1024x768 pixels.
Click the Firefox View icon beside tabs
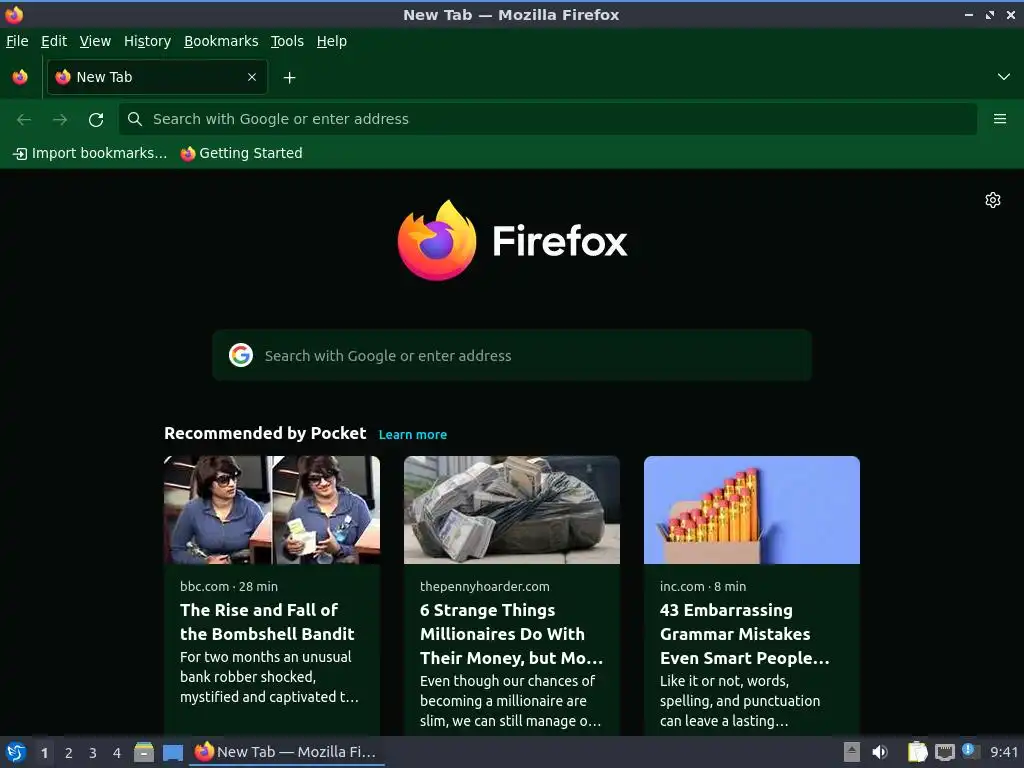click(x=20, y=77)
